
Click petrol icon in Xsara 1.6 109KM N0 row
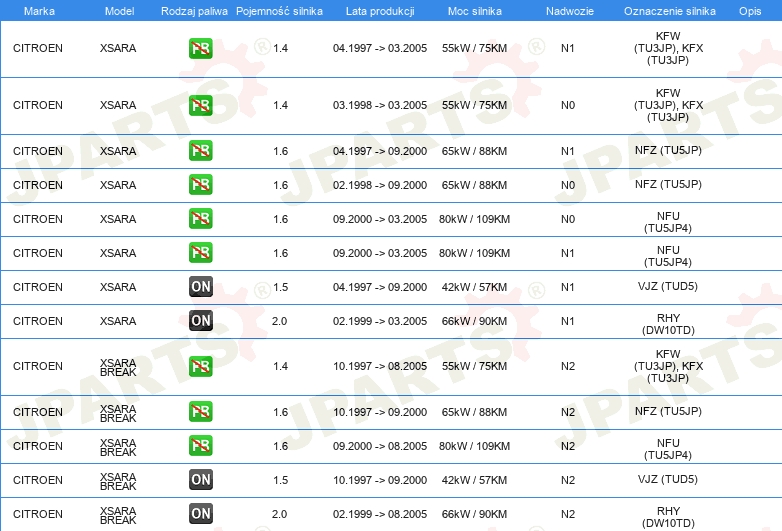[x=200, y=218]
